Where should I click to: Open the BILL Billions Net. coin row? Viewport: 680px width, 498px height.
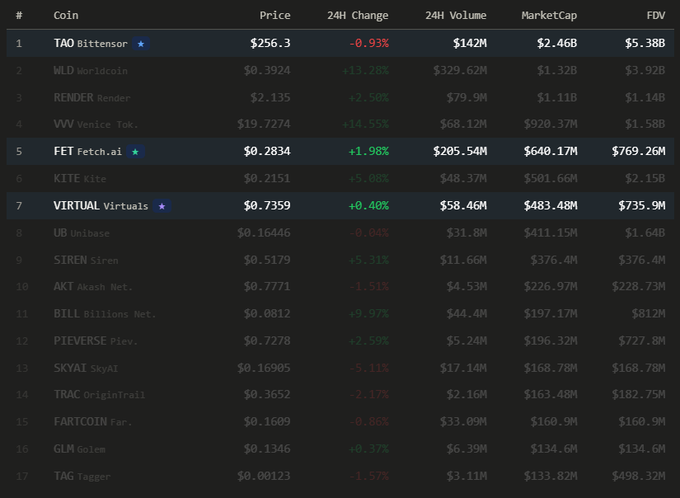tap(340, 314)
